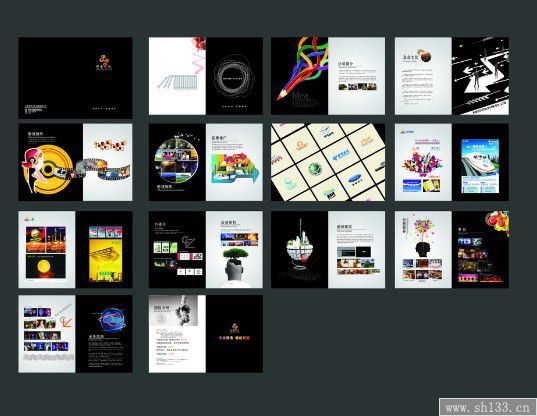537x416 pixels.
Task: Select the yellow building poster on black
Action: click(105, 260)
